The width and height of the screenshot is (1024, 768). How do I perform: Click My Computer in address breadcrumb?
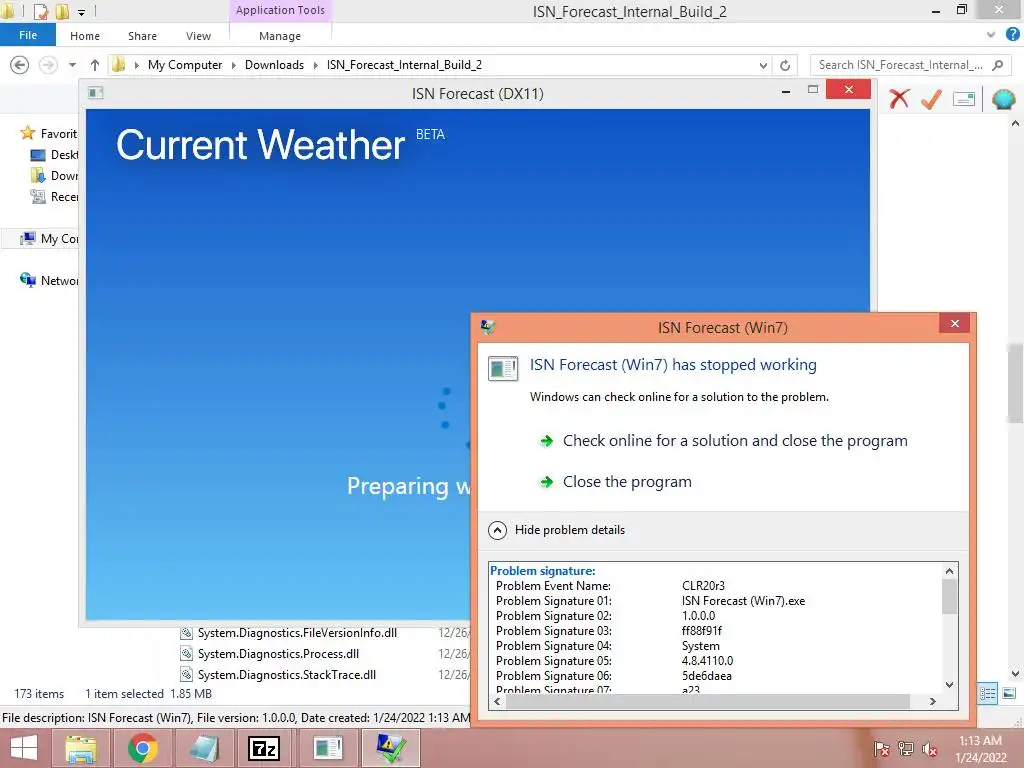pos(185,65)
